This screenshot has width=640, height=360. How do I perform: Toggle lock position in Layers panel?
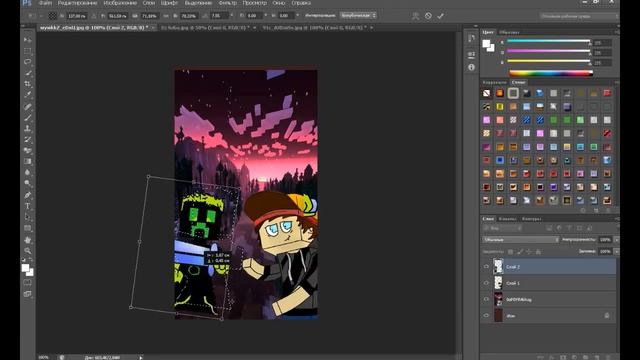[x=529, y=252]
